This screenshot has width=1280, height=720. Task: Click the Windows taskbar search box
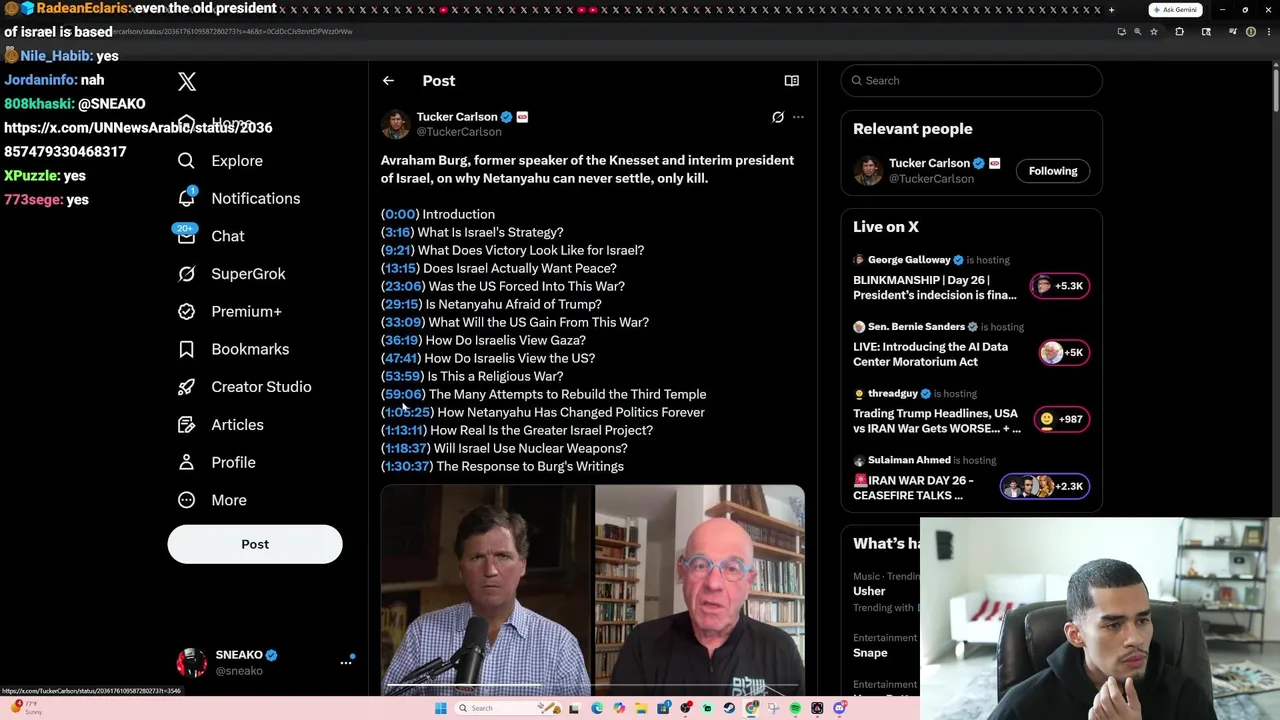[508, 708]
